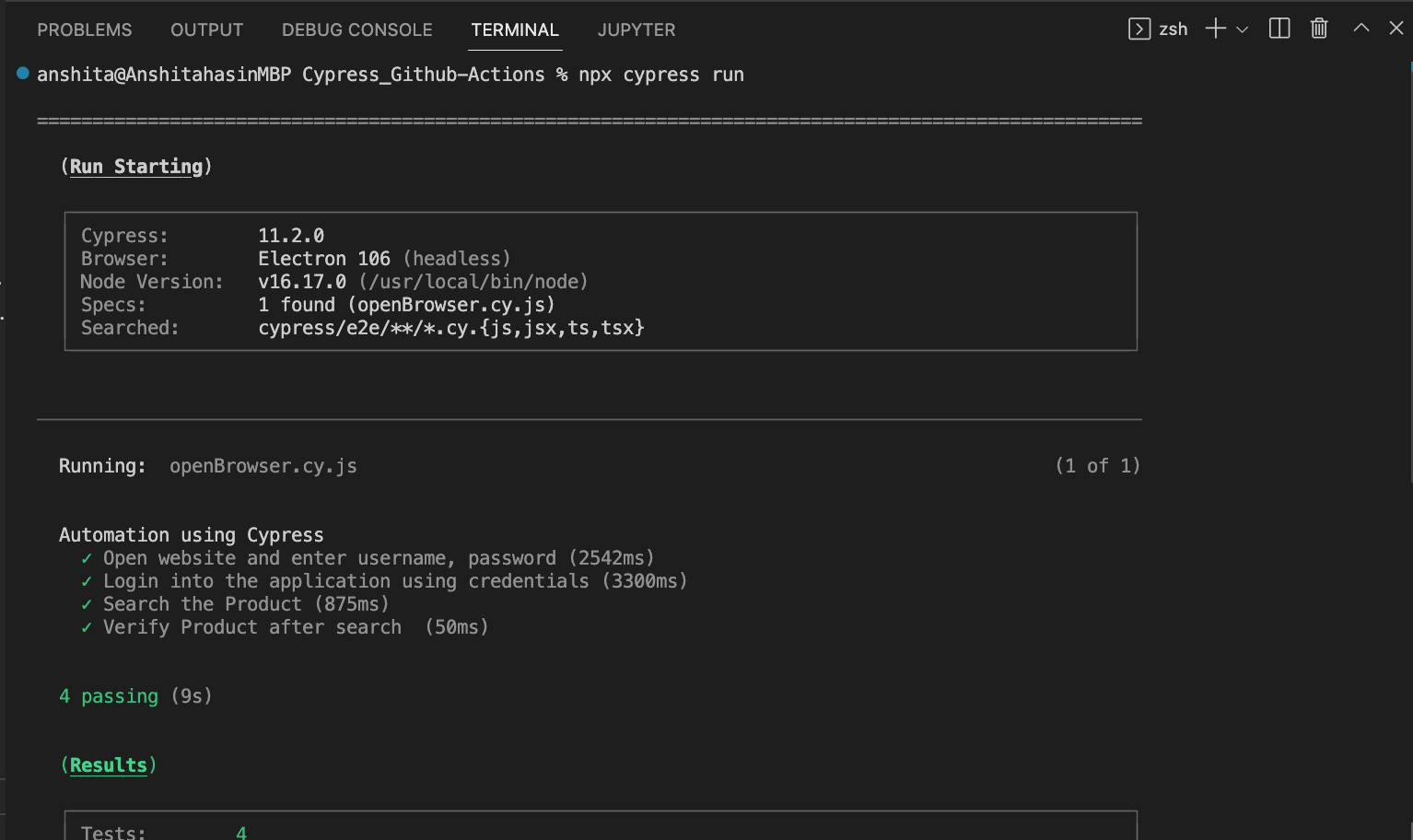Click the blue command decoration dot
Screen dimensions: 1413x840
tap(21, 74)
